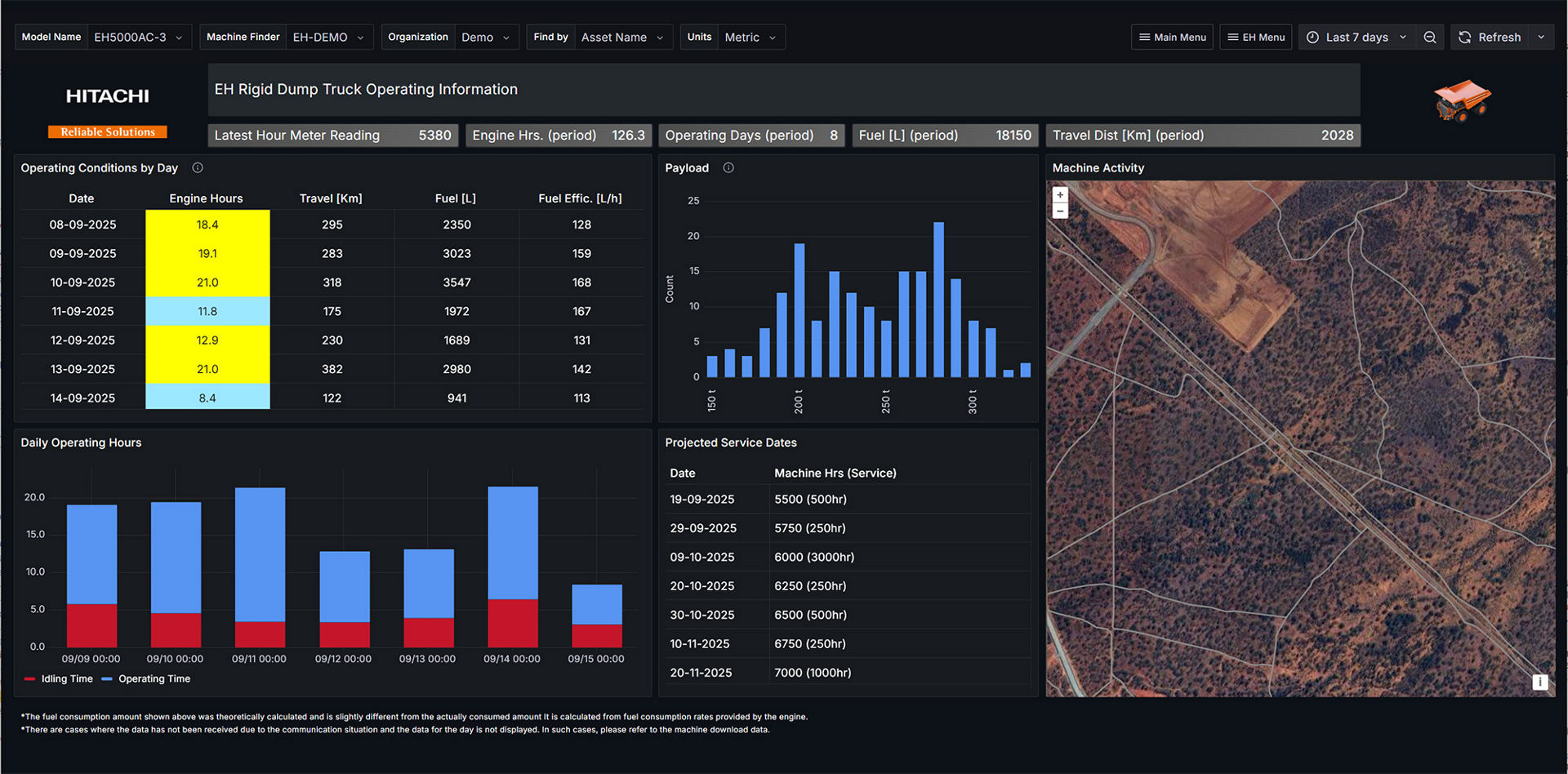Image resolution: width=1568 pixels, height=774 pixels.
Task: Open the EH Menu
Action: pyautogui.click(x=1255, y=37)
